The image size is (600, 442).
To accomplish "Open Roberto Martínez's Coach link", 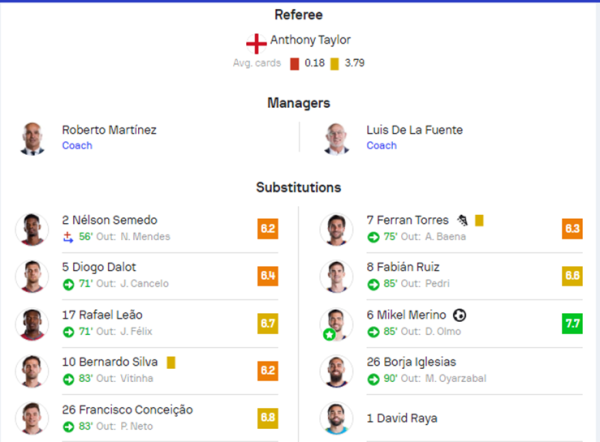I will click(77, 146).
